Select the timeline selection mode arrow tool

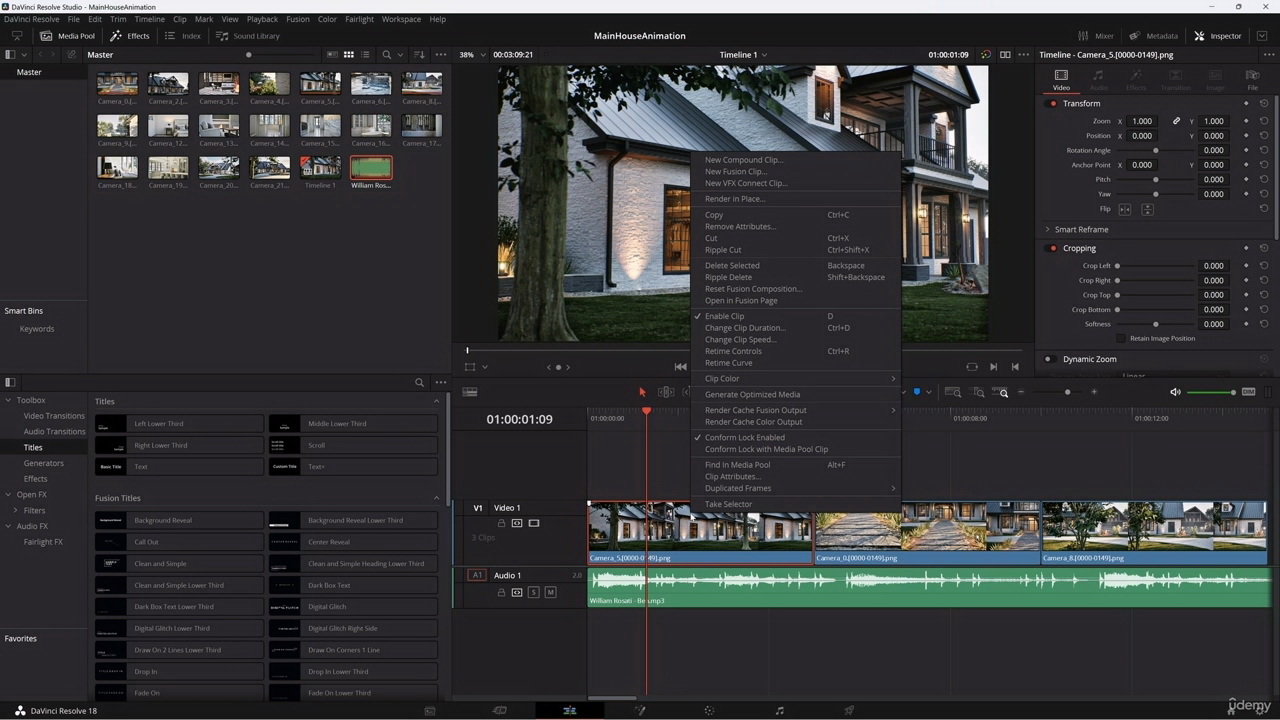click(x=642, y=393)
